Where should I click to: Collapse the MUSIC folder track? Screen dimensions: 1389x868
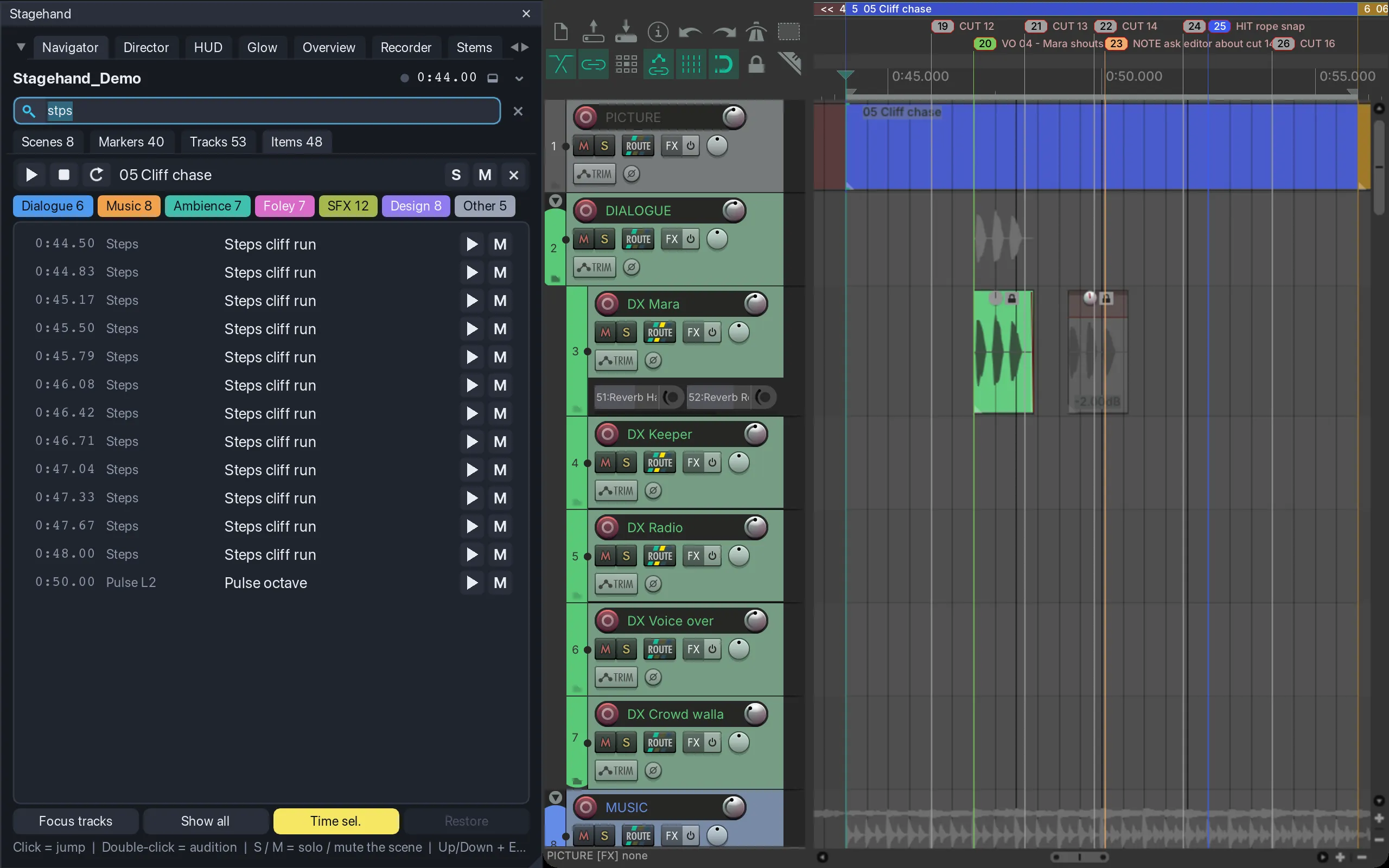click(x=555, y=797)
